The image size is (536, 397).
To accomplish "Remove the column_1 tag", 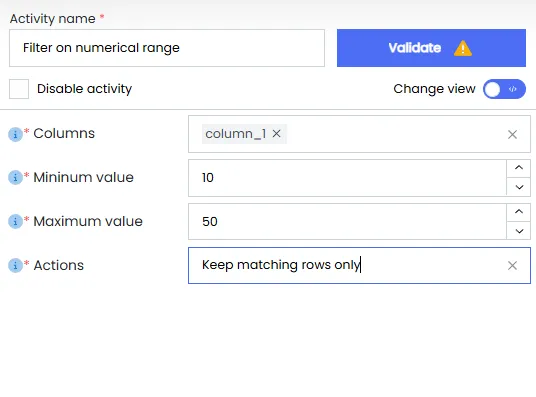I will coord(277,134).
